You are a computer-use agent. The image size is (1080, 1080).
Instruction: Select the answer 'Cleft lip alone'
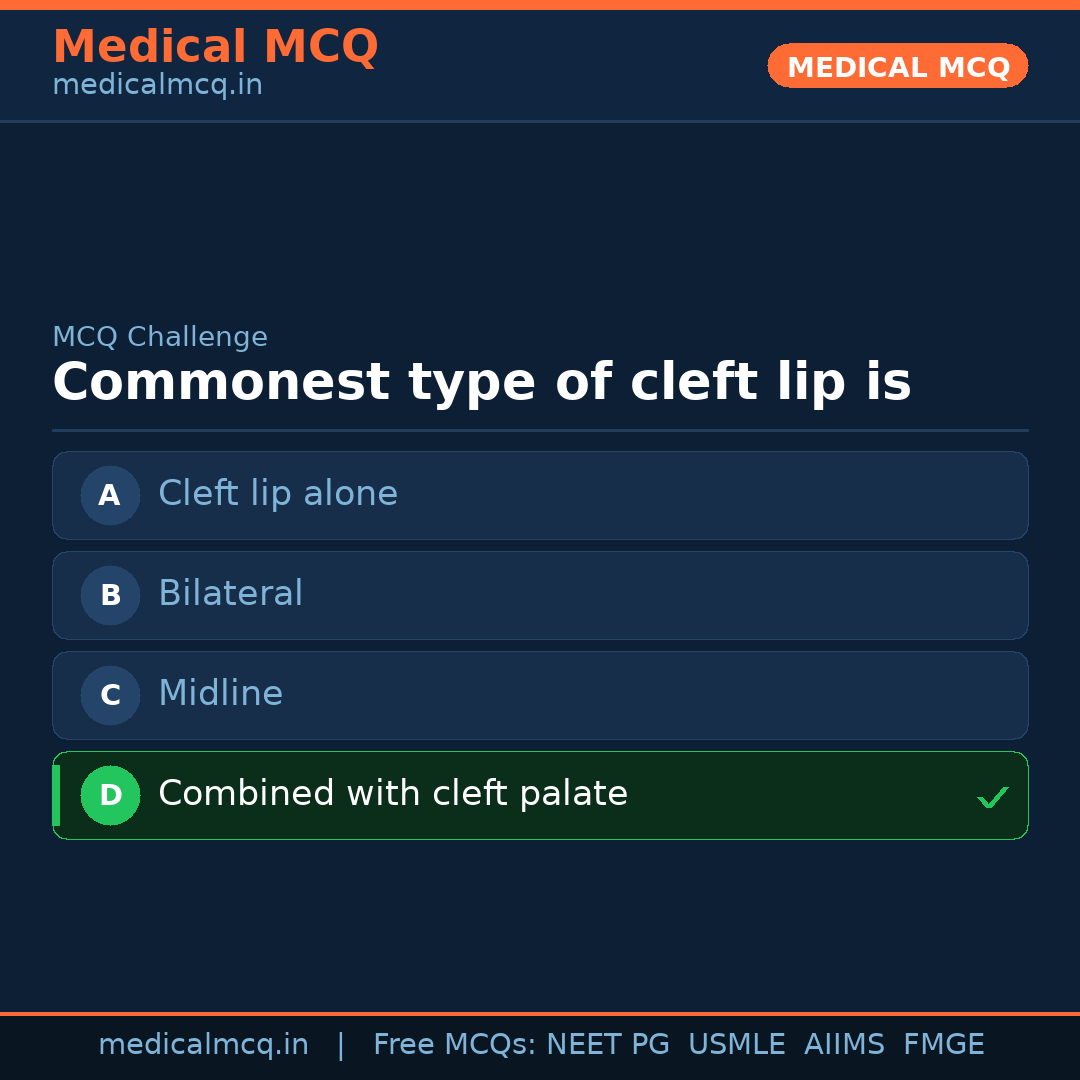[x=278, y=494]
